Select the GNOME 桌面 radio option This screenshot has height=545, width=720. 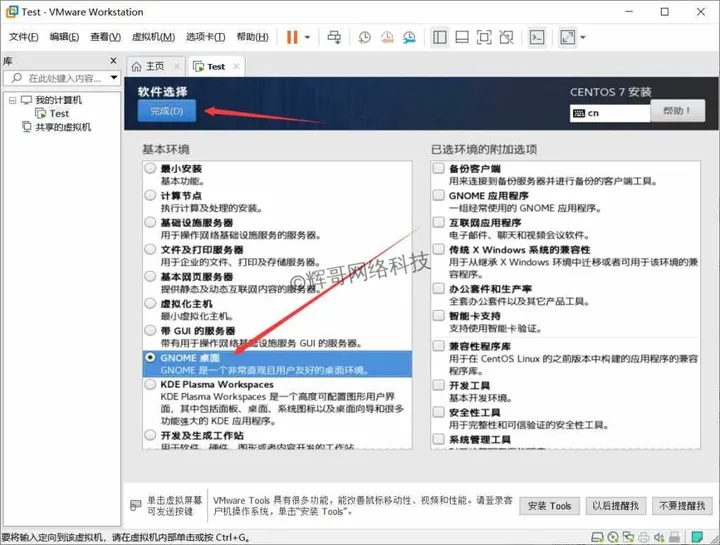tap(150, 357)
